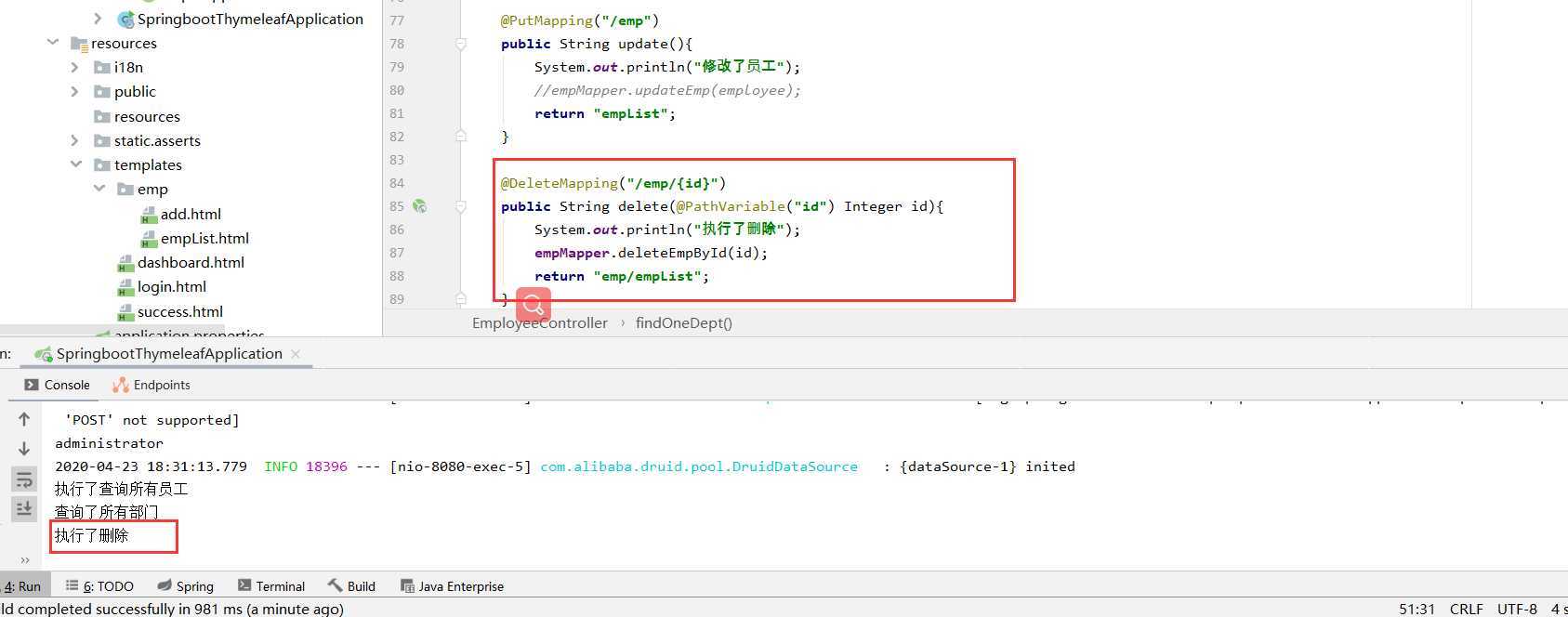Click line number 86 in the gutter
This screenshot has width=1568, height=617.
397,230
